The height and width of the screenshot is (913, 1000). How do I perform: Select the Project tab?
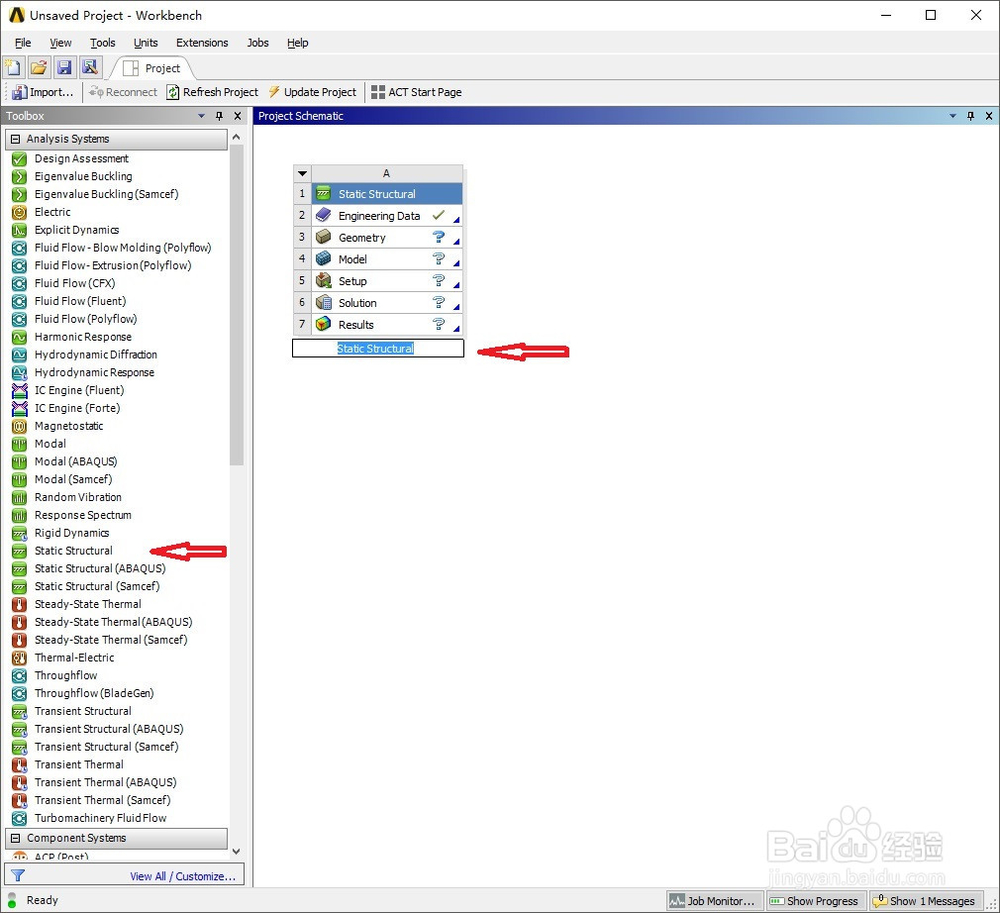(152, 68)
